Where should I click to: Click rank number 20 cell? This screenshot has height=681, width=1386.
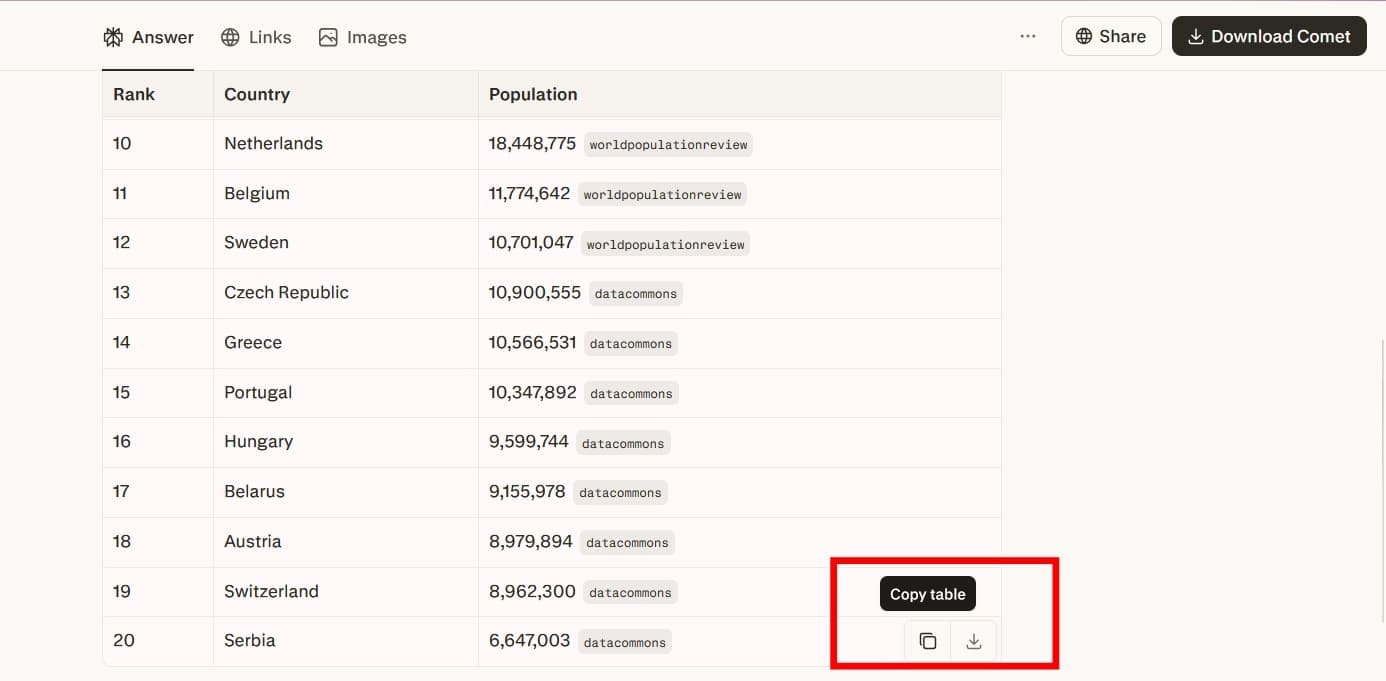[x=158, y=640]
